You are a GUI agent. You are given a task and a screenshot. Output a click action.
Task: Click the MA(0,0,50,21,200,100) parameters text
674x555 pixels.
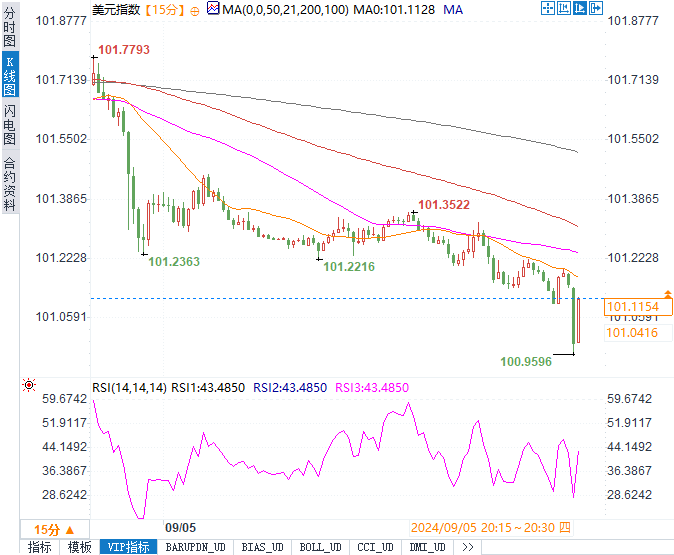tap(285, 9)
